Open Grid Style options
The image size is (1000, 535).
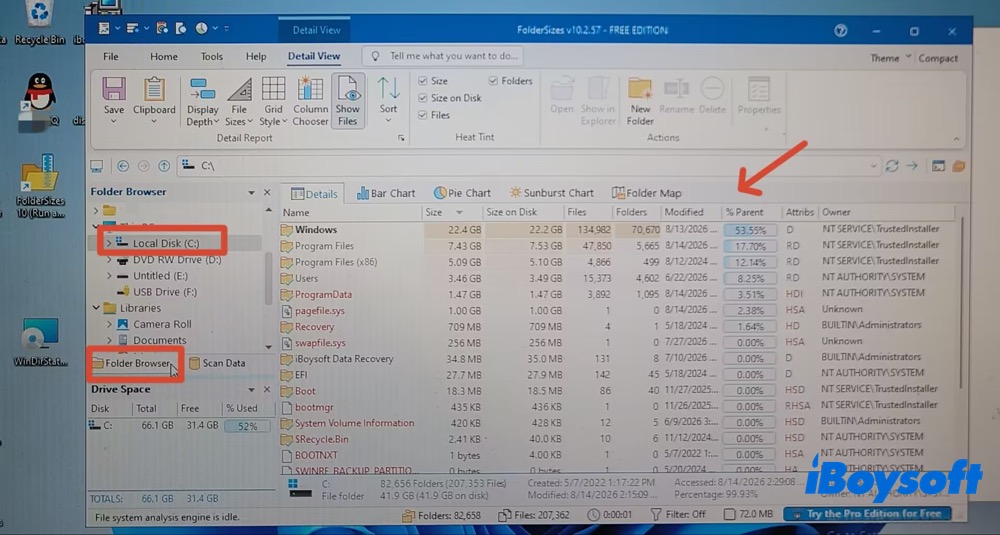coord(273,102)
